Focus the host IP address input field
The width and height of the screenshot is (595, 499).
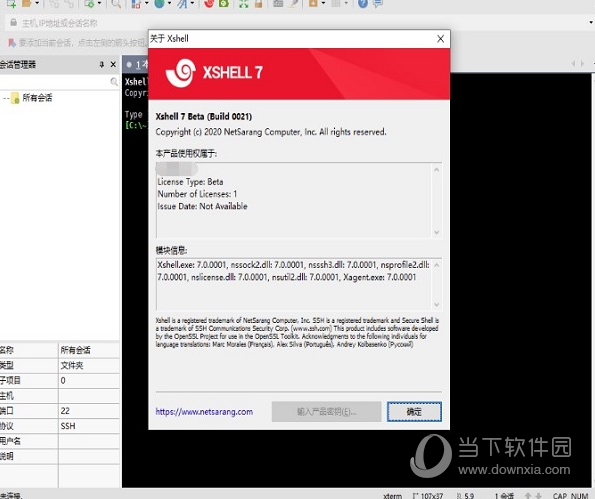pos(296,23)
